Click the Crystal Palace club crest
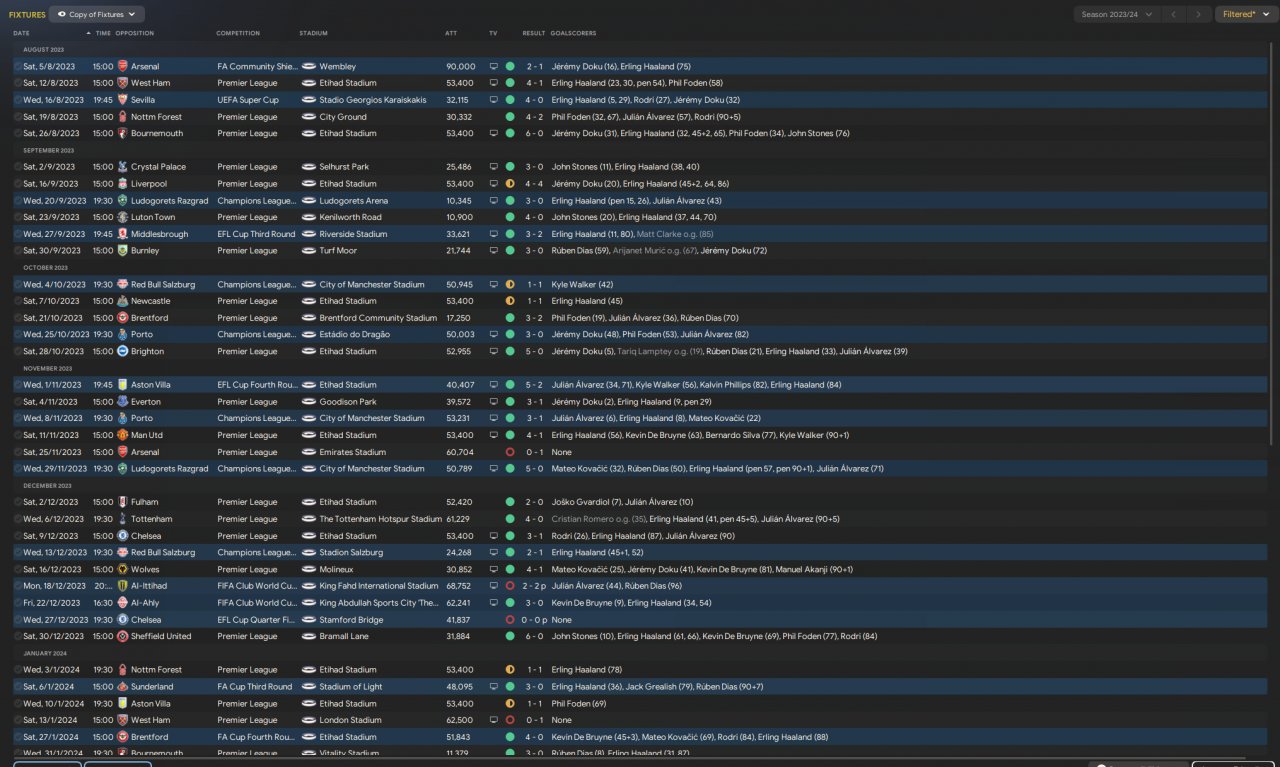1280x767 pixels. [123, 167]
